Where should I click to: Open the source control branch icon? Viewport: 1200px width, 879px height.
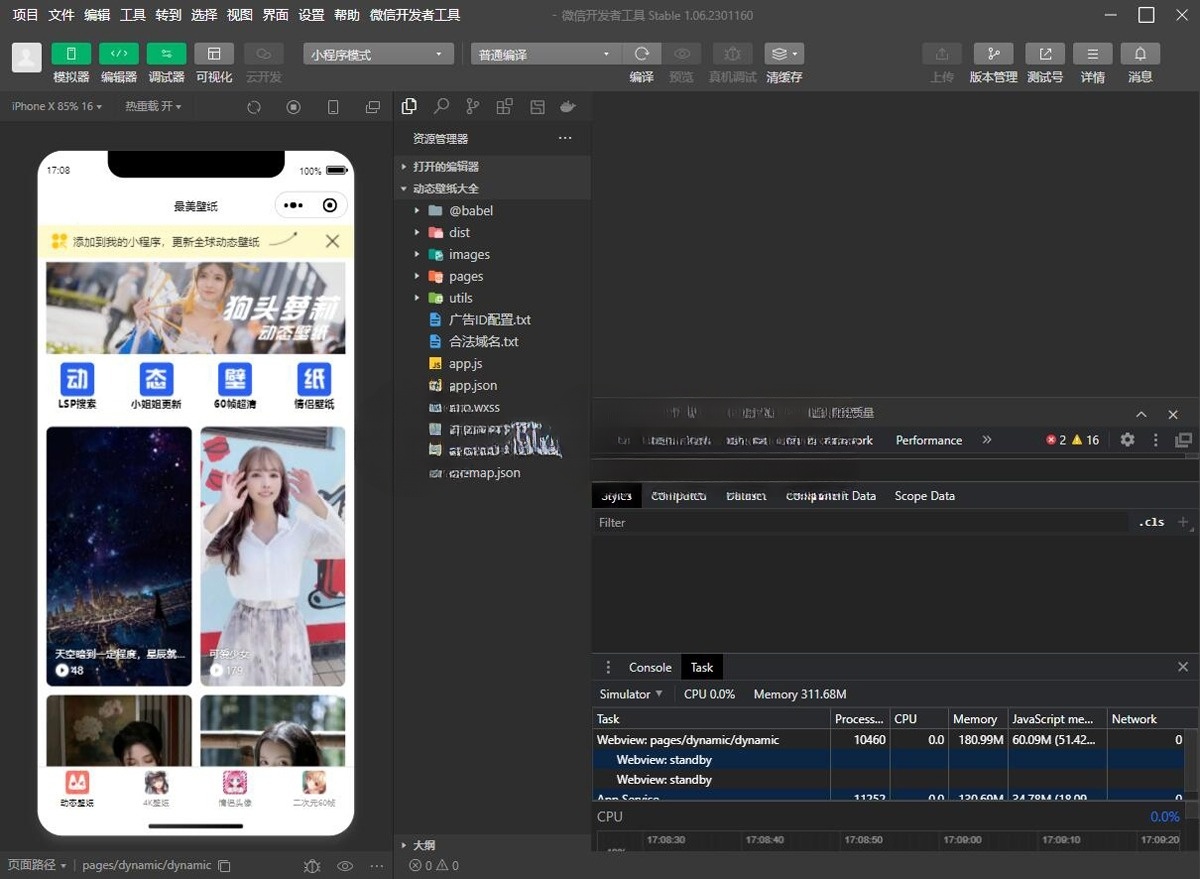(472, 106)
